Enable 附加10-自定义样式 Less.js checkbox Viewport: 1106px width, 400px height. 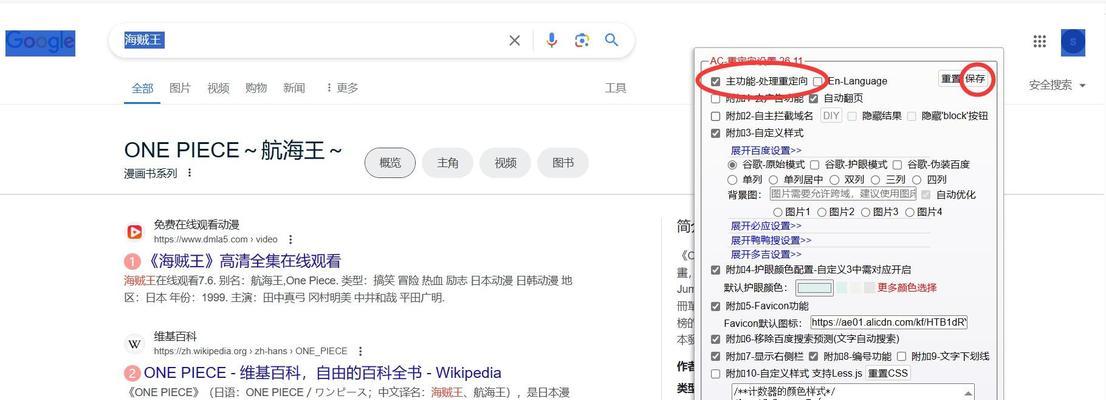click(x=716, y=374)
